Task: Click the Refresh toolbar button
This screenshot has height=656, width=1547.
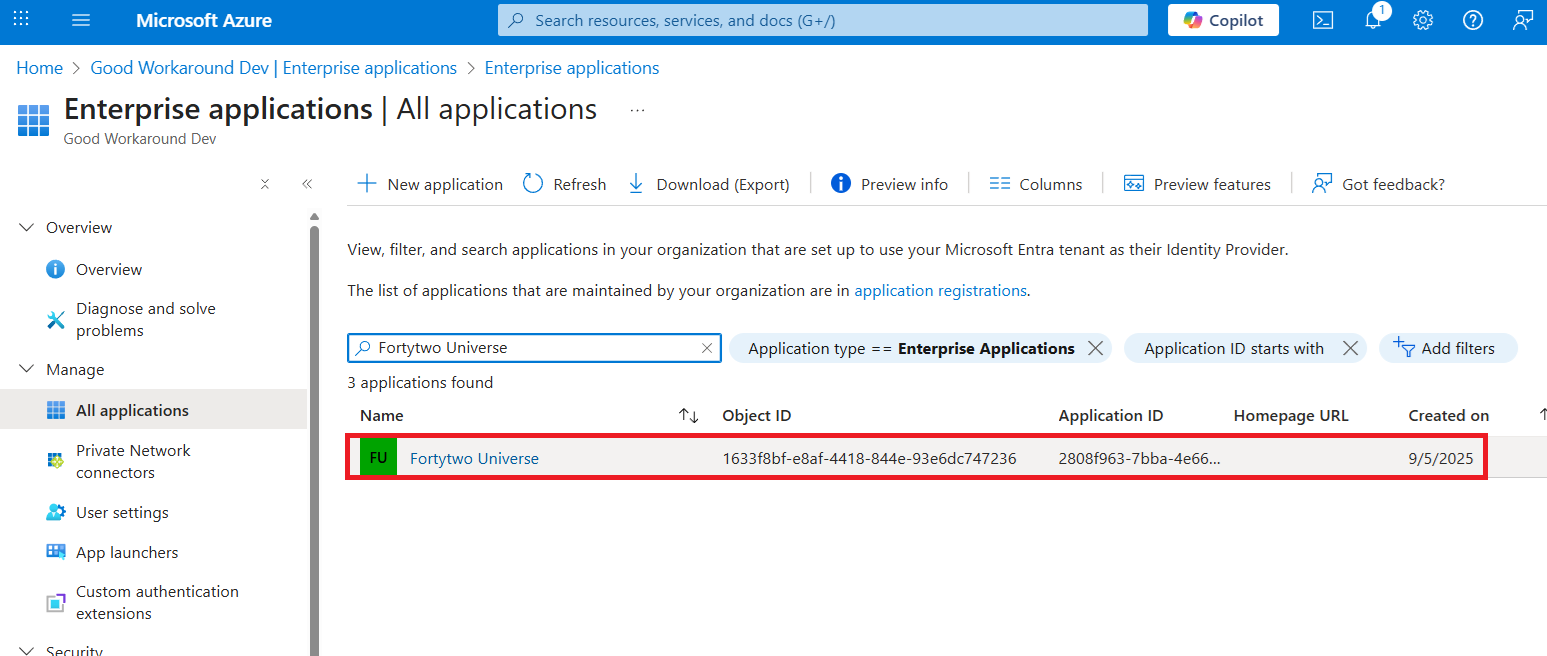Action: pyautogui.click(x=565, y=184)
